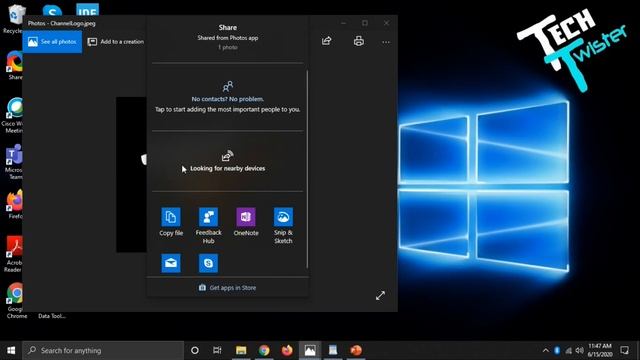Open Firefox from taskbar
Screen dimensions: 640x360
click(287, 350)
